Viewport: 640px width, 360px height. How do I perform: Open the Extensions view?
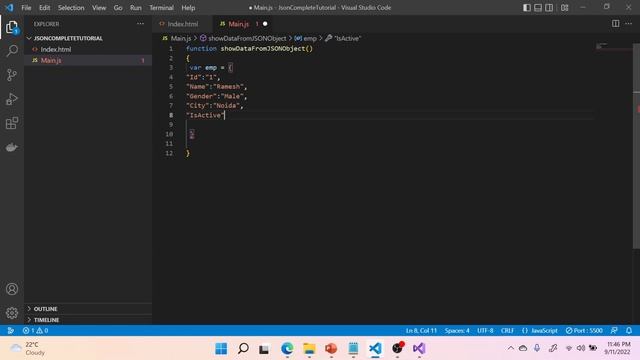[12, 123]
